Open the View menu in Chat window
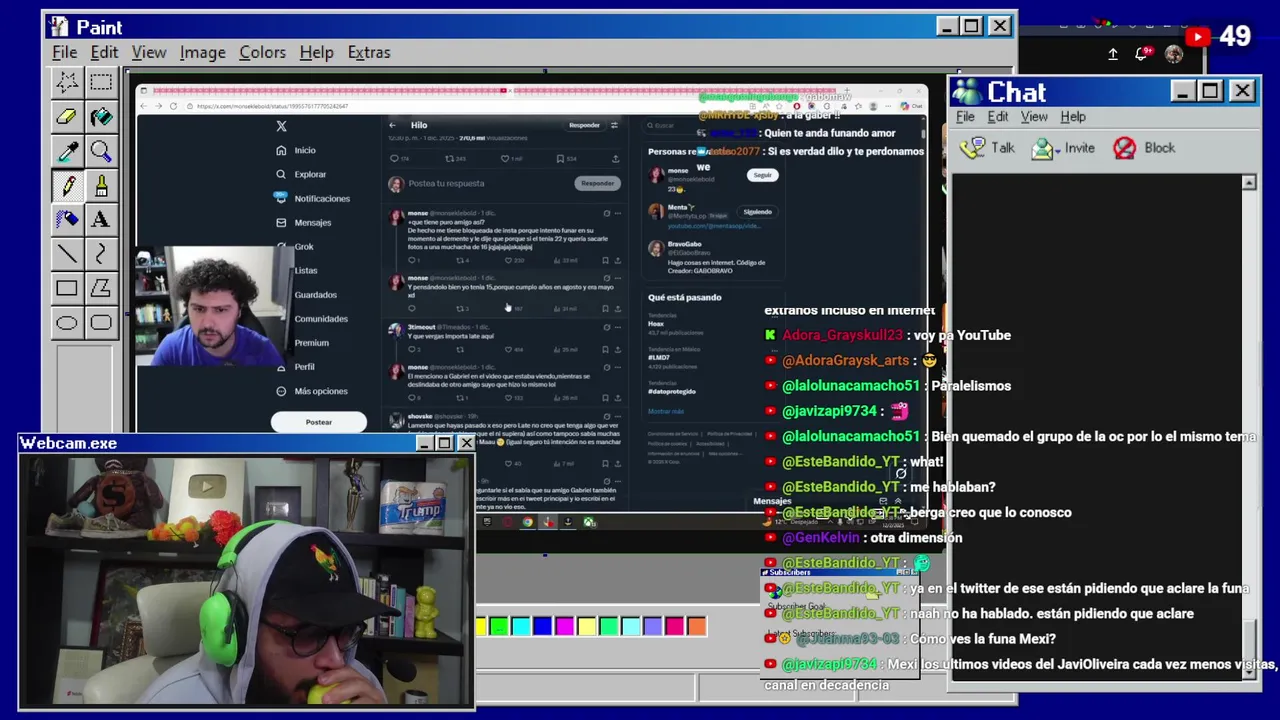The width and height of the screenshot is (1280, 720). tap(1034, 116)
